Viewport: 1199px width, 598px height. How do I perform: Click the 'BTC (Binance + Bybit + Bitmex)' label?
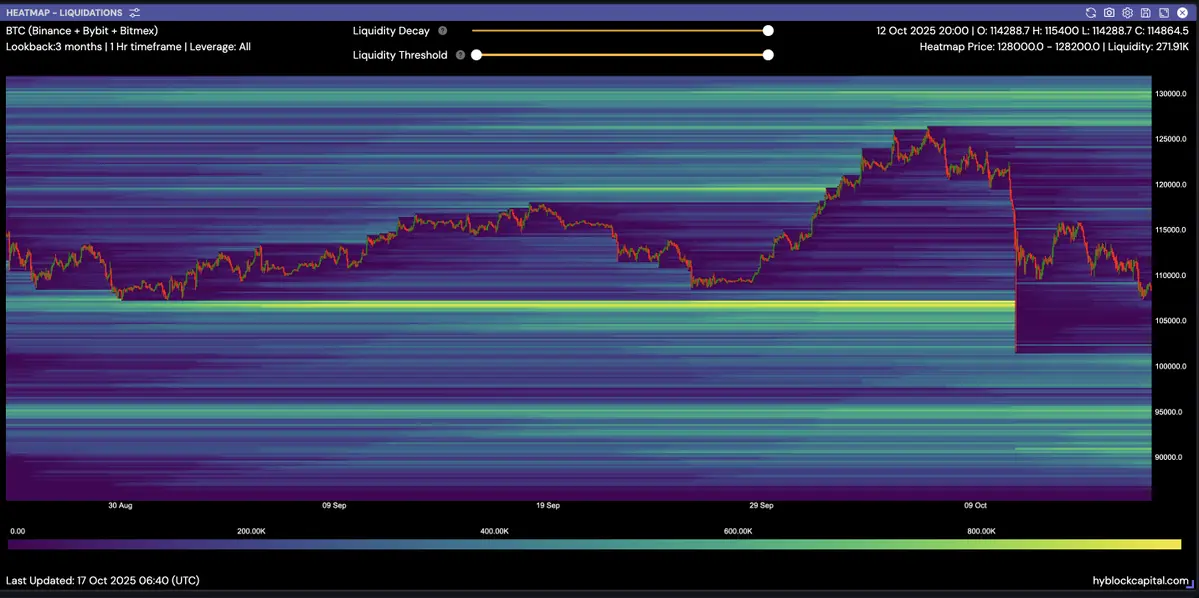(x=80, y=31)
